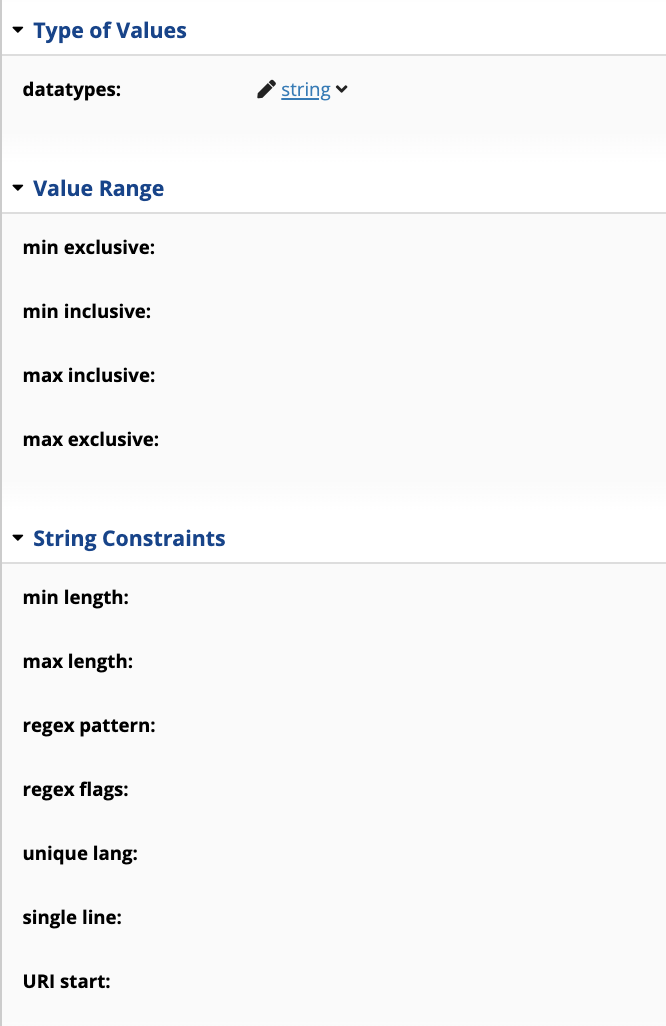Open the string datatype link

click(x=306, y=90)
